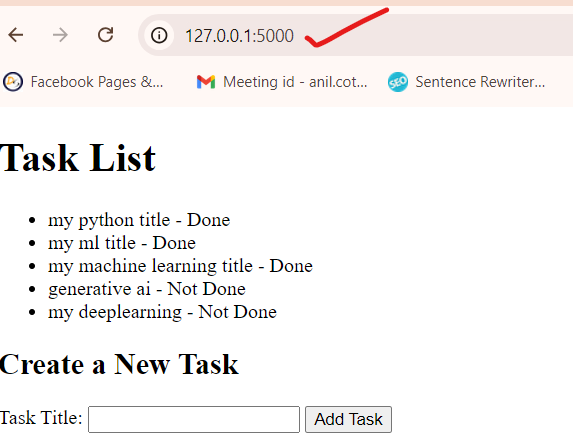This screenshot has width=573, height=445.
Task: Click the Gmail Meeting id bookmark icon
Action: tap(206, 82)
